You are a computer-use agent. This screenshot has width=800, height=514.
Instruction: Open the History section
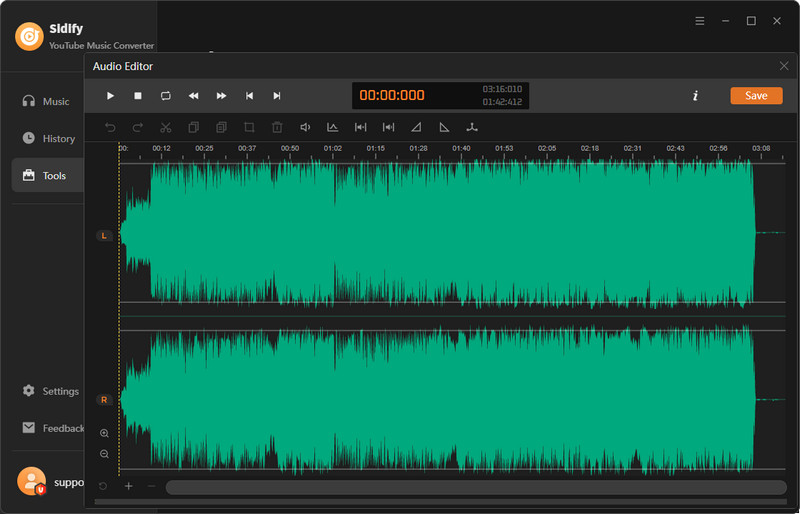(47, 138)
